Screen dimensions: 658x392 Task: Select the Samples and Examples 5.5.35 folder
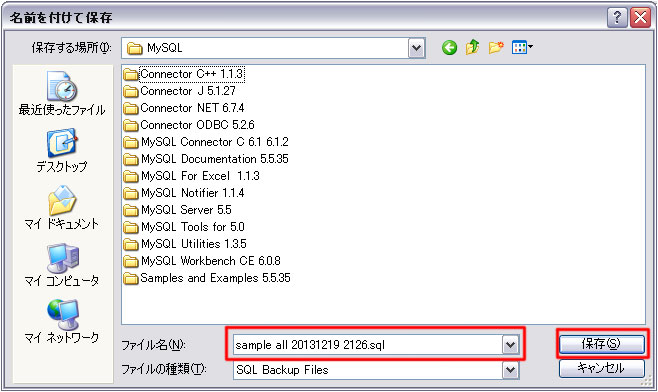[x=207, y=278]
